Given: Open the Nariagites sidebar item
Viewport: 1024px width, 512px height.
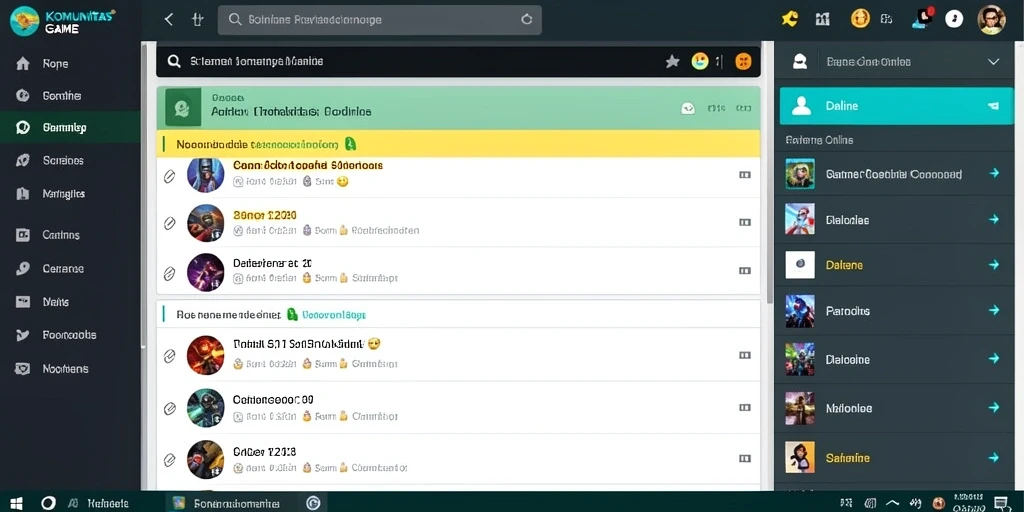Looking at the screenshot, I should point(70,194).
